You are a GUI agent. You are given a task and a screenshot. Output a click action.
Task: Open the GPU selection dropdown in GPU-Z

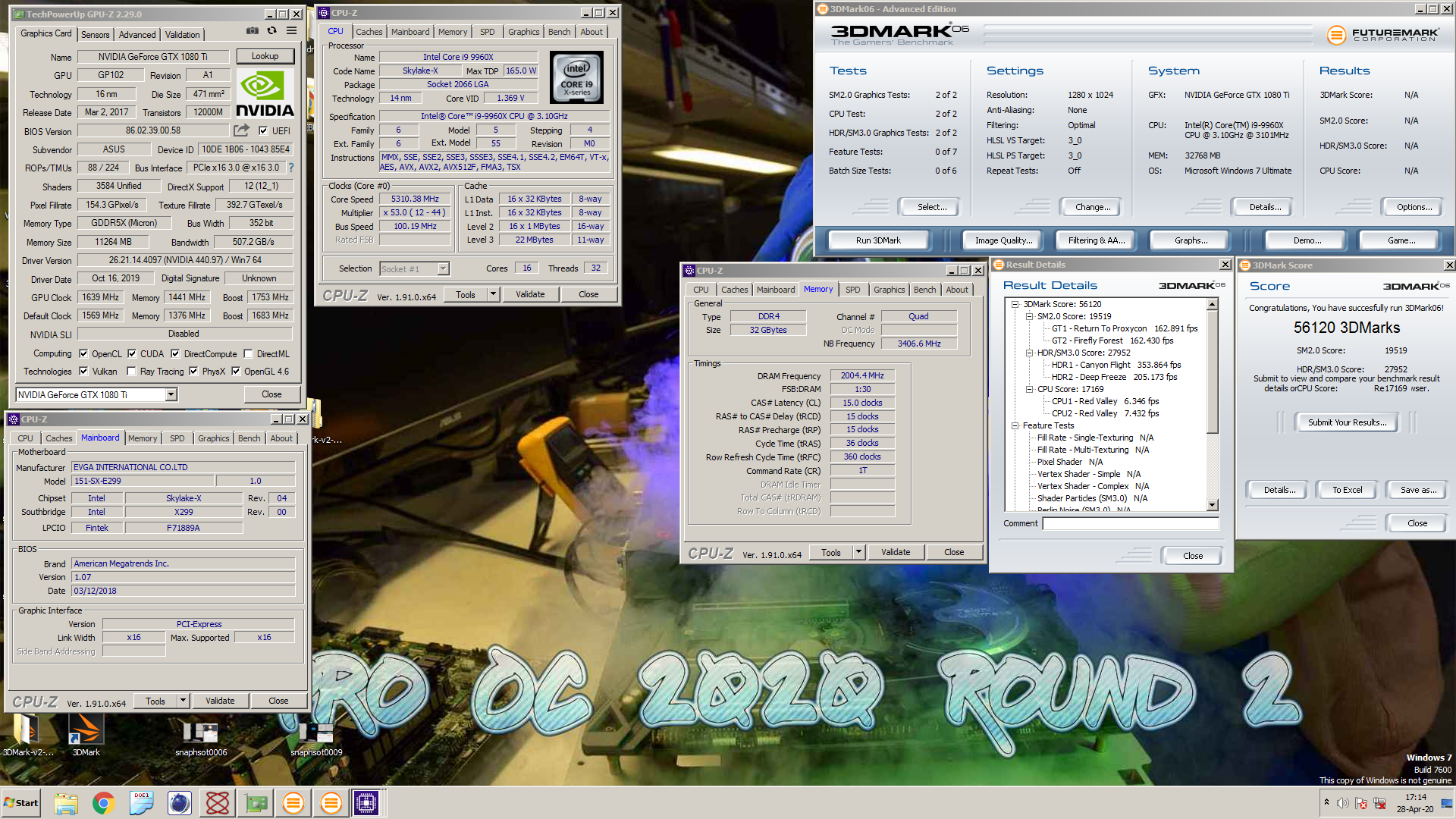(x=171, y=394)
